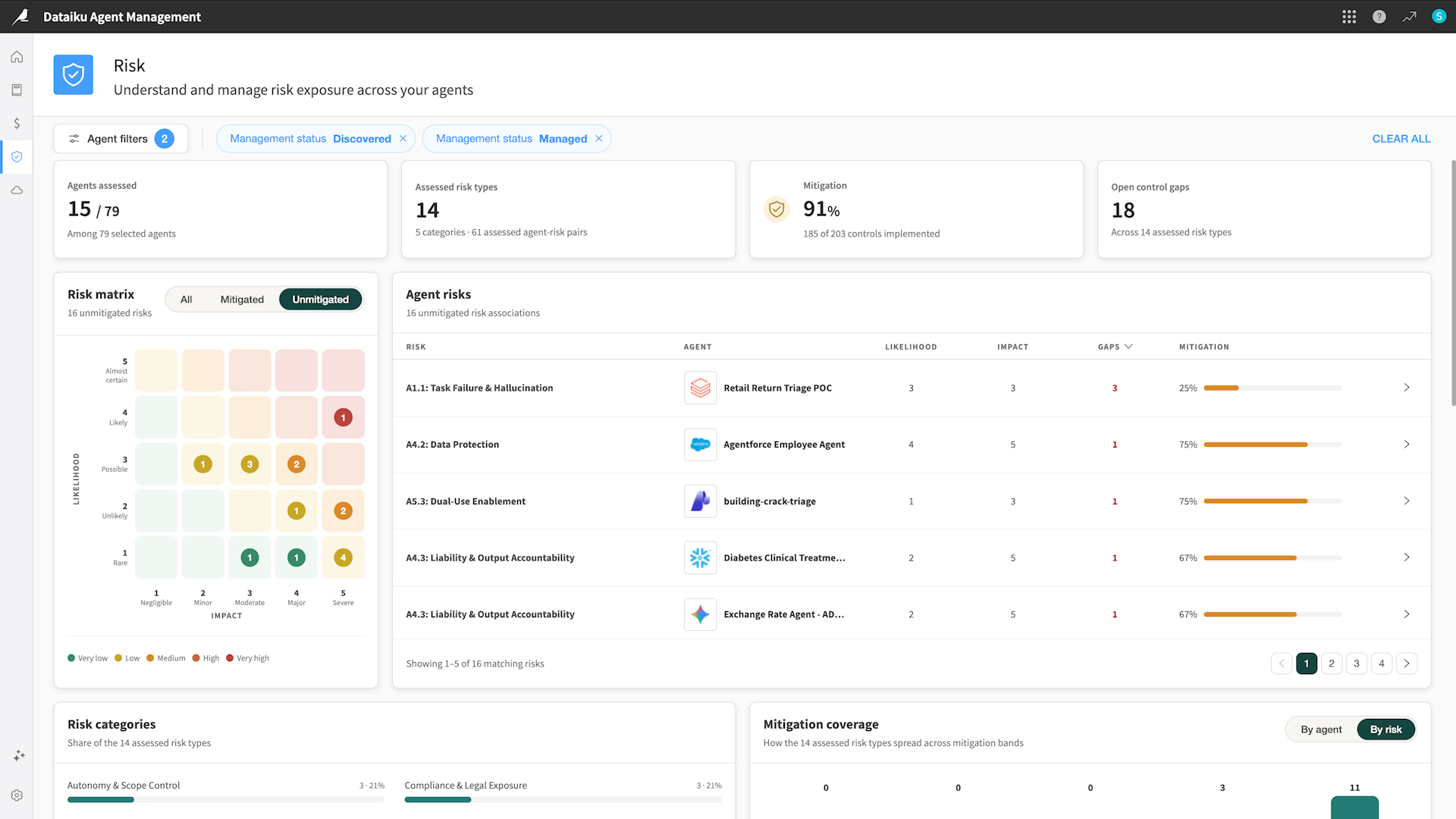Click the risk bubble showing 4 at Severe impact
Viewport: 1456px width, 819px height.
343,557
